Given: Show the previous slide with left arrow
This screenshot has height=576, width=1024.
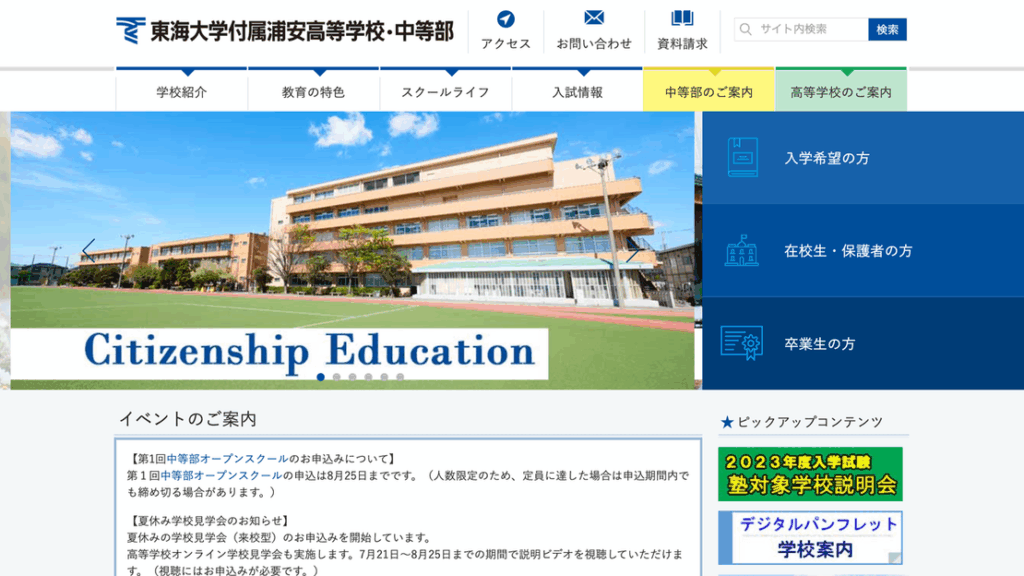Looking at the screenshot, I should click(x=88, y=250).
